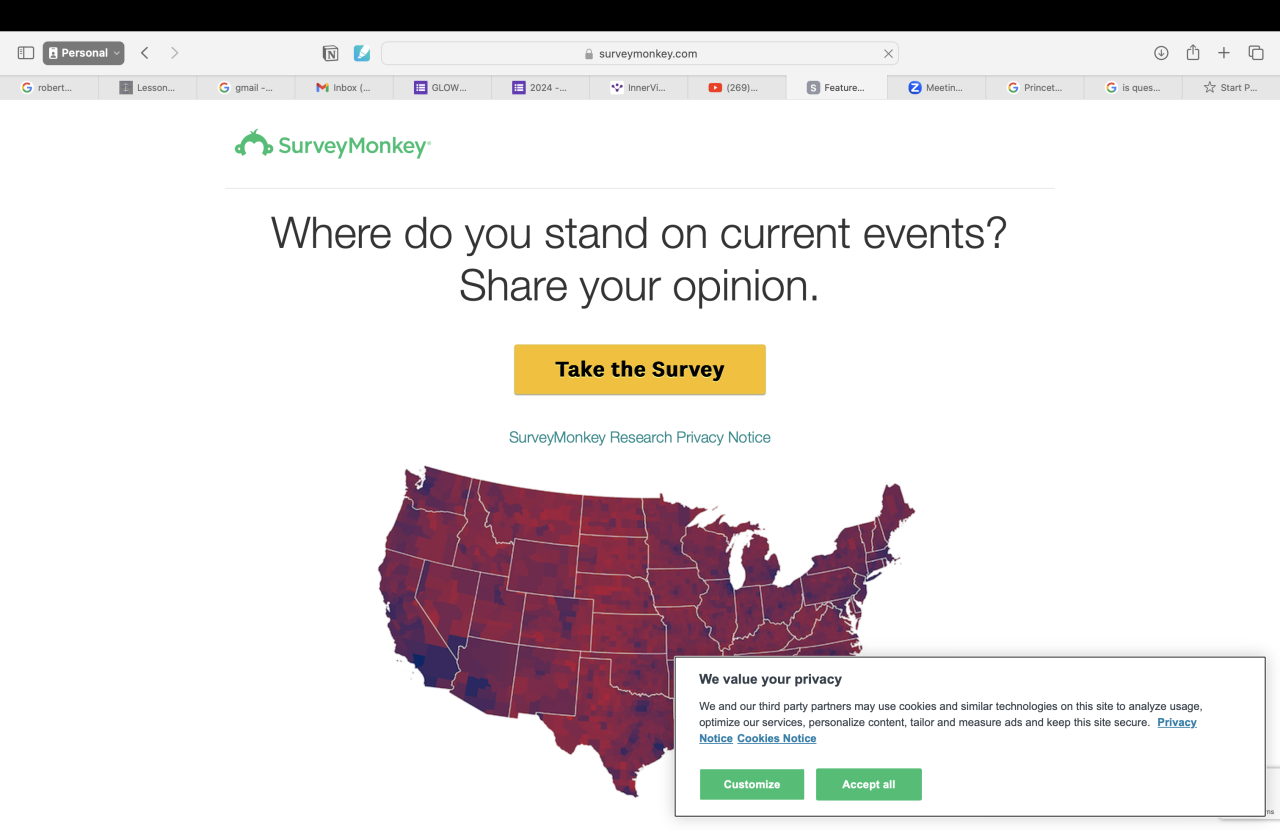The height and width of the screenshot is (831, 1280).
Task: Accept all cookies
Action: coord(868,784)
